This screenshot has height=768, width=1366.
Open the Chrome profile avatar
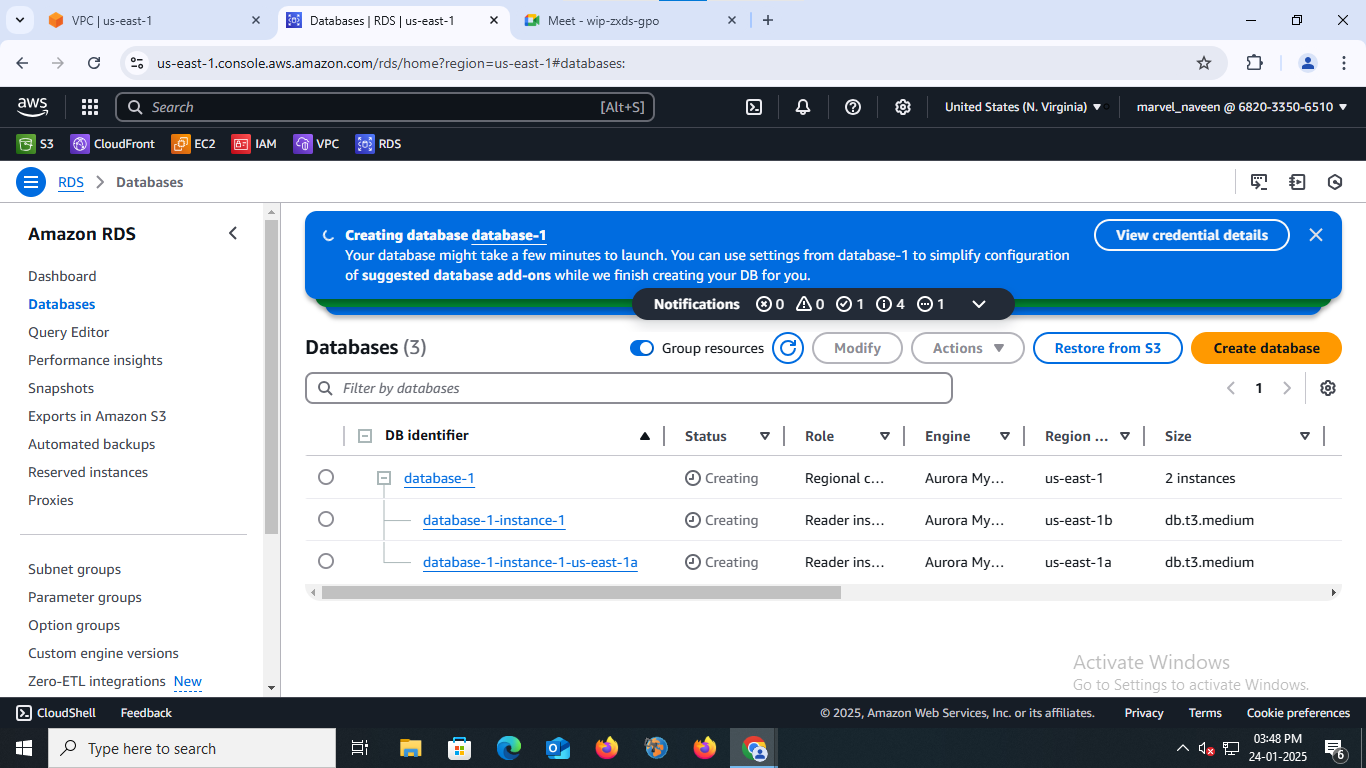[1308, 63]
